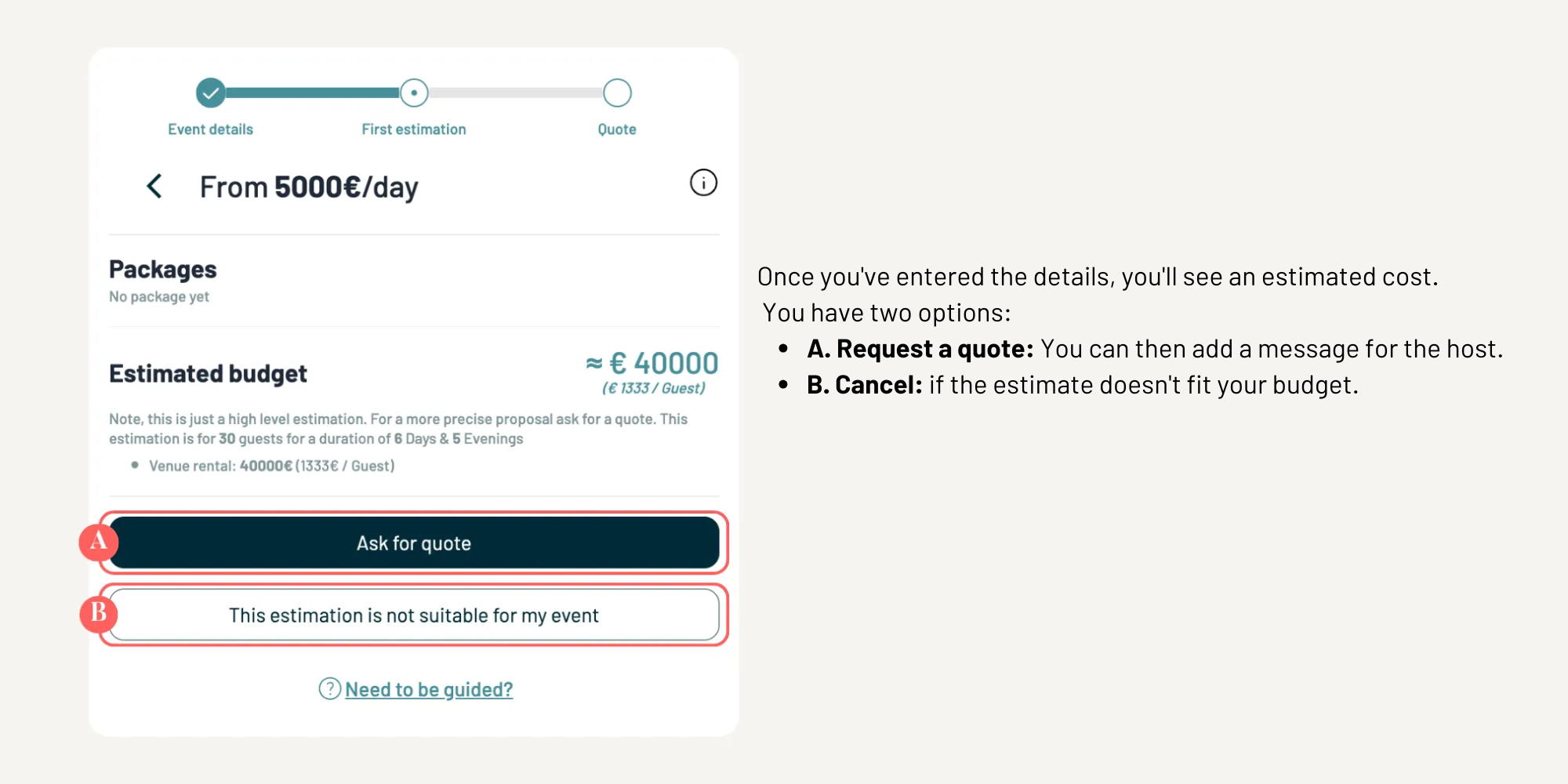Click the unfilled grey progress bar segment
This screenshot has height=784, width=1568.
[515, 93]
